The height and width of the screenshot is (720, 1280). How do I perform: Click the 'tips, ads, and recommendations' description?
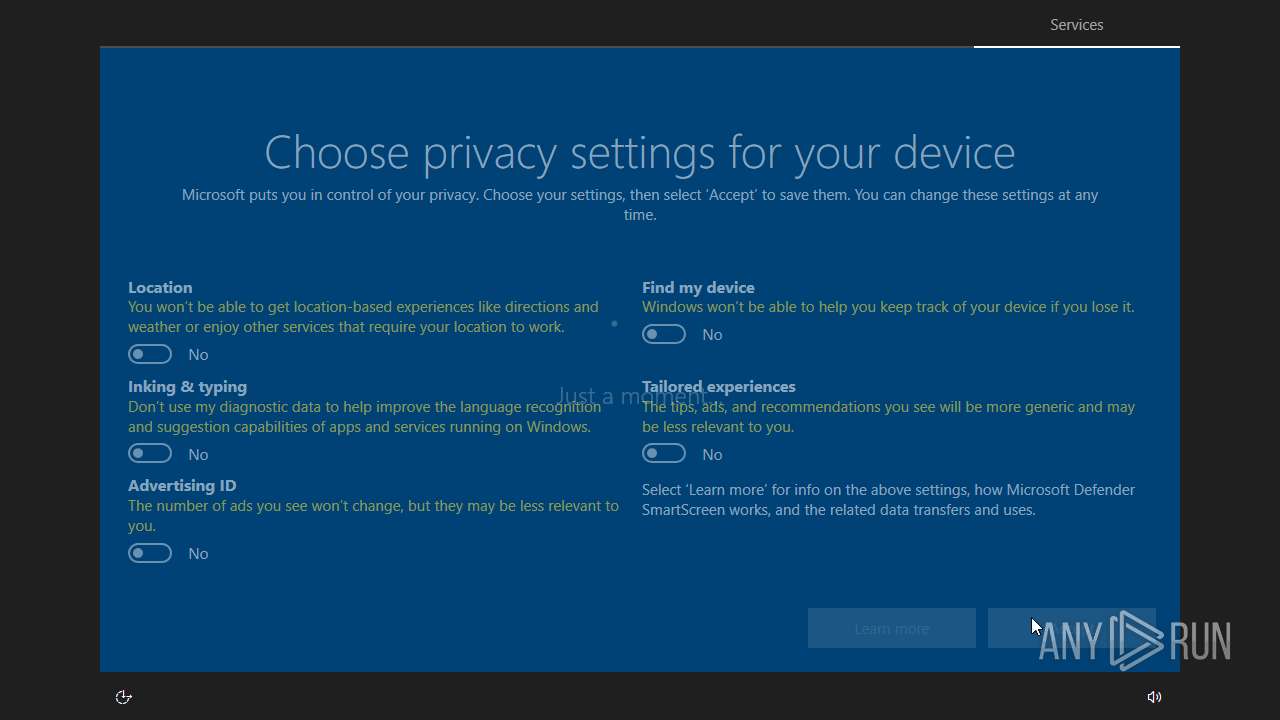click(x=888, y=416)
